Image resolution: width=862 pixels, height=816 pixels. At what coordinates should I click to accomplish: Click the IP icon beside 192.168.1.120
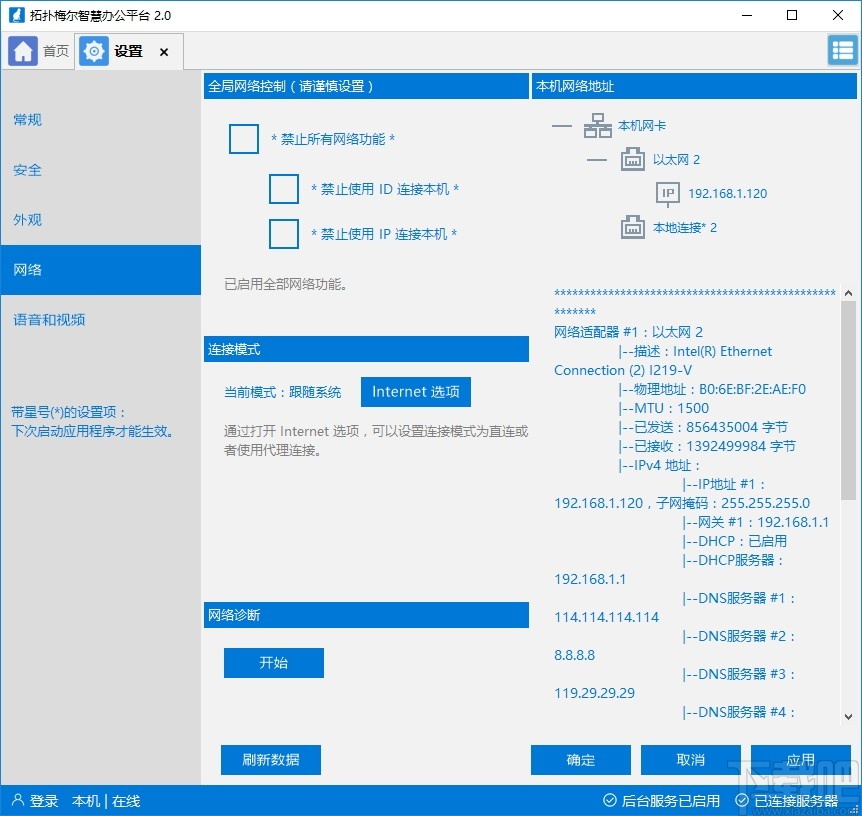coord(667,193)
